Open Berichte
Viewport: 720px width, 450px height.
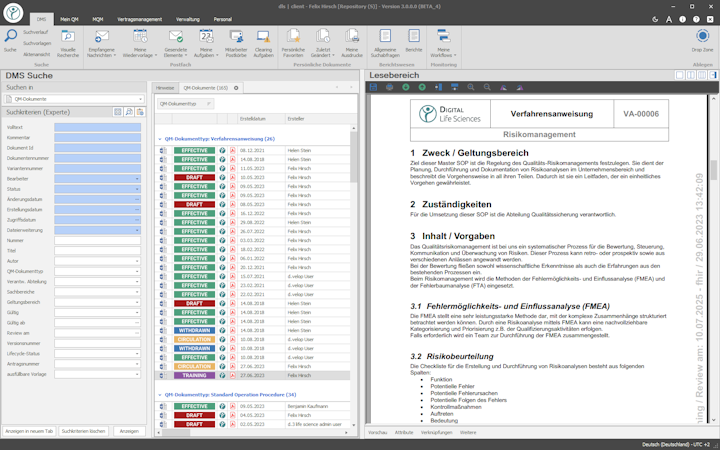pyautogui.click(x=414, y=41)
